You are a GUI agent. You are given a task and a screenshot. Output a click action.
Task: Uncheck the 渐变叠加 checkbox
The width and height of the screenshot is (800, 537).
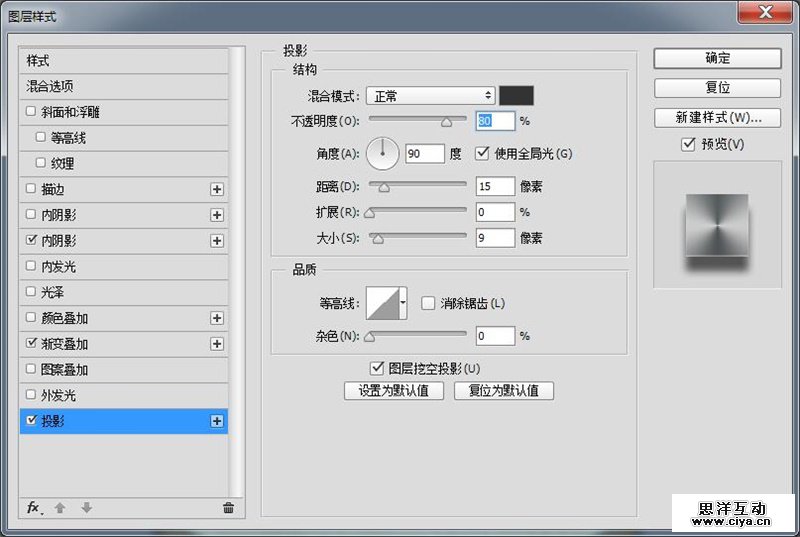point(31,343)
